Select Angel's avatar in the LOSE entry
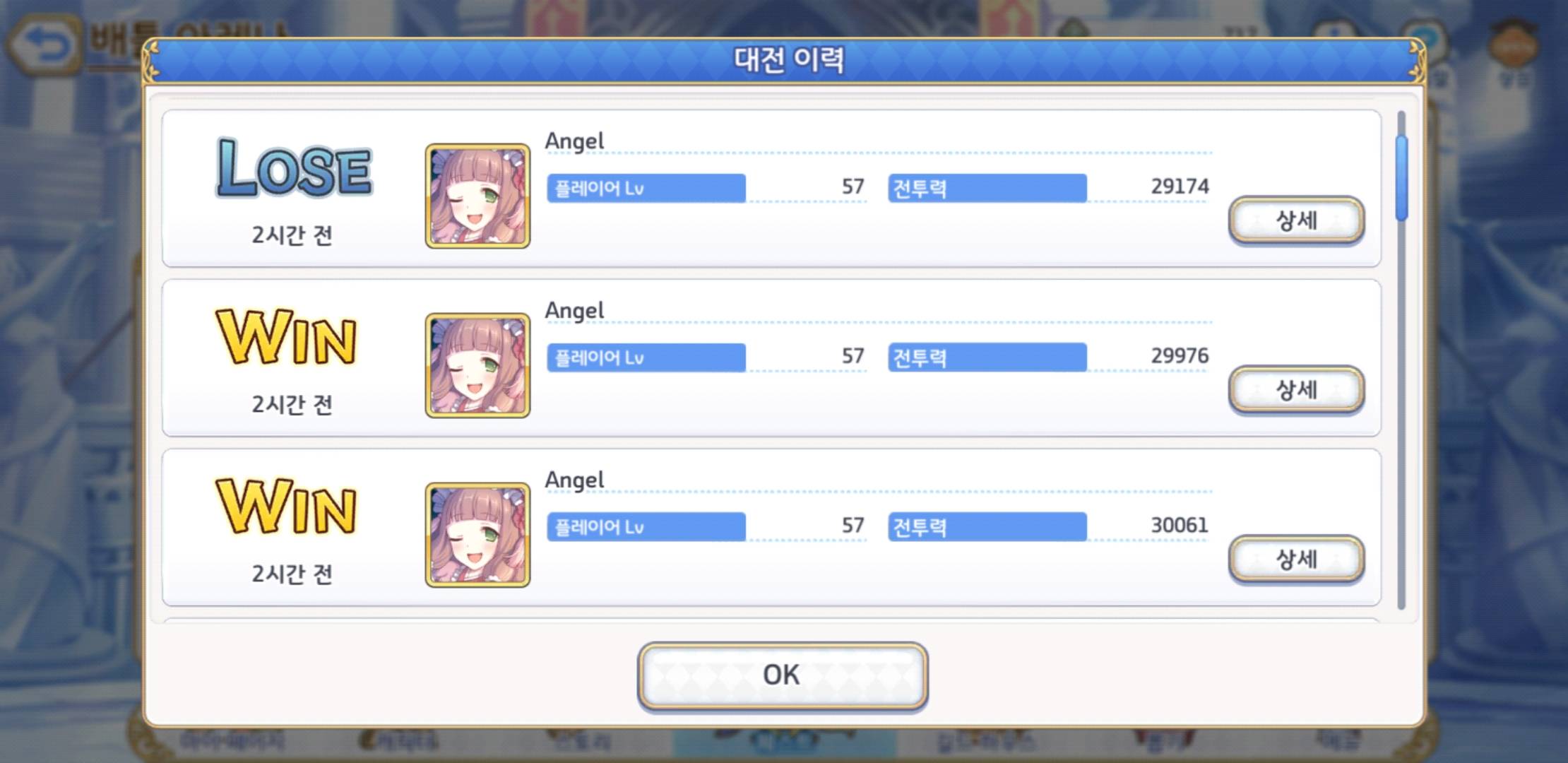Image resolution: width=1568 pixels, height=763 pixels. pyautogui.click(x=477, y=196)
